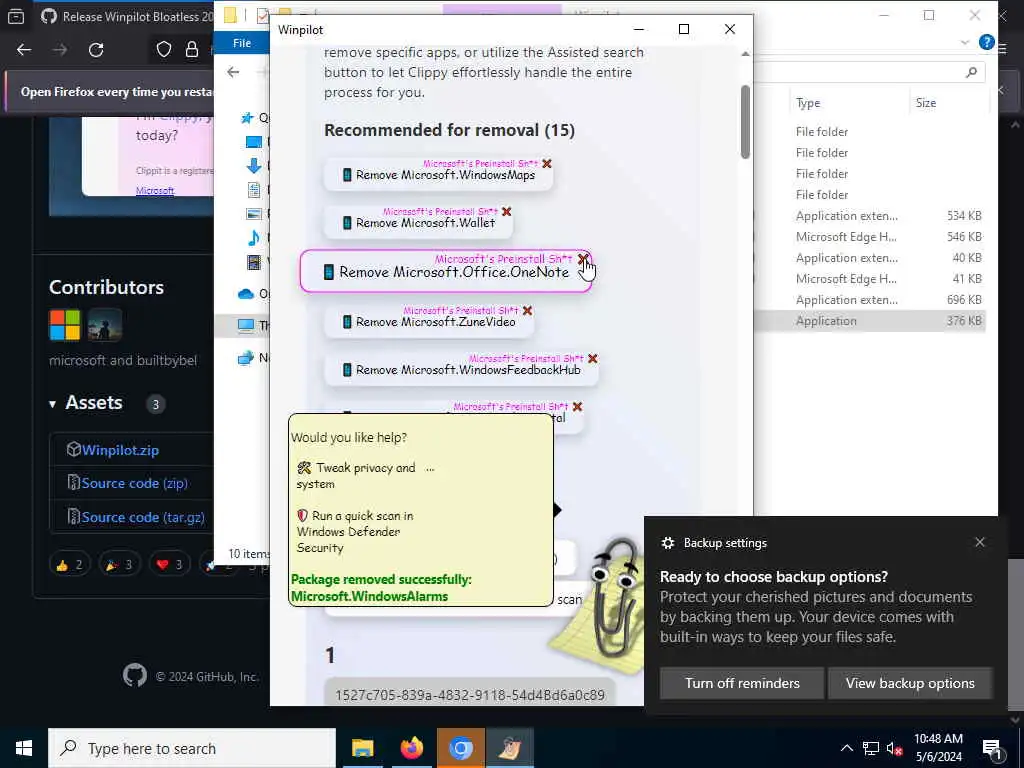Select the Application row sized 376 KB

(869, 321)
